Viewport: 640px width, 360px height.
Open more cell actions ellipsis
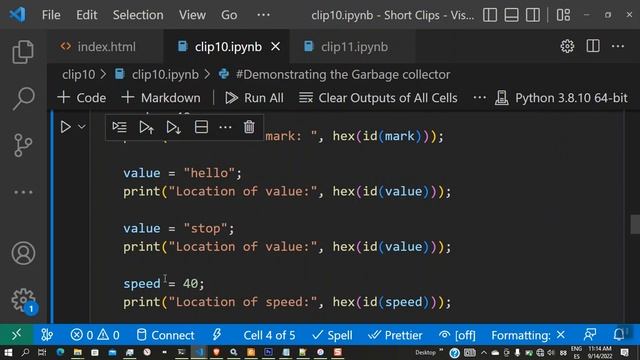pos(225,127)
